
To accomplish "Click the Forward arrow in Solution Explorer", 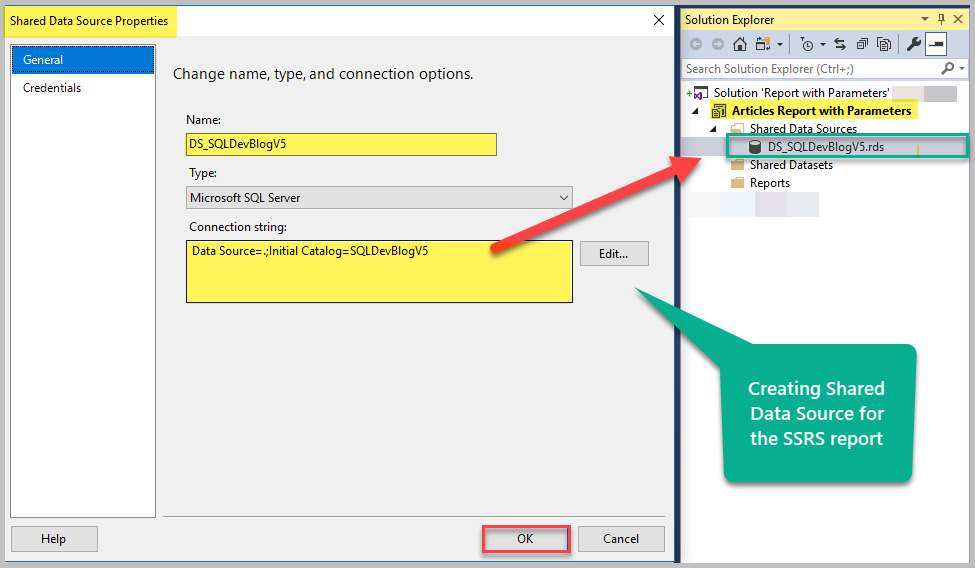I will [718, 44].
